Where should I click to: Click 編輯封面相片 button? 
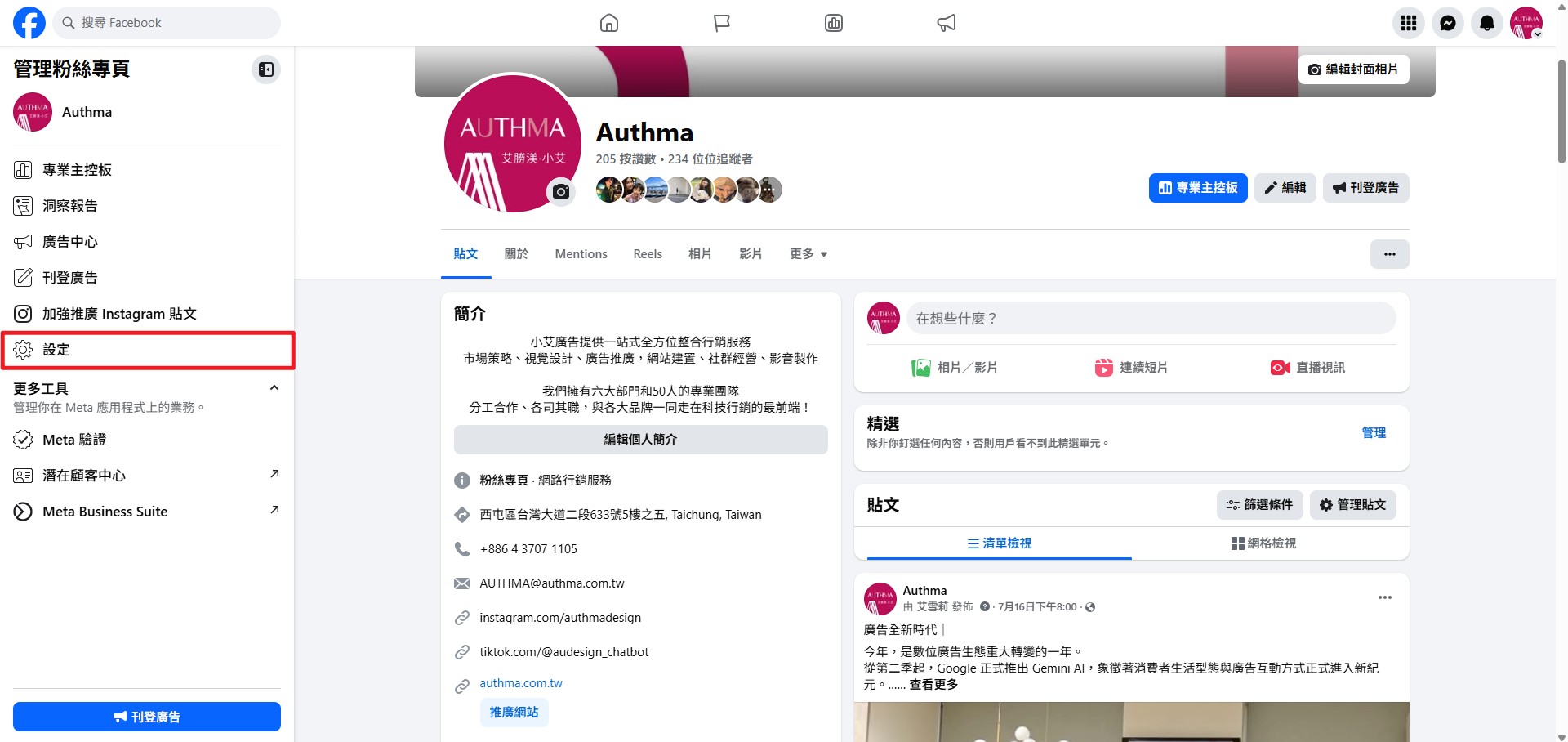(x=1353, y=69)
